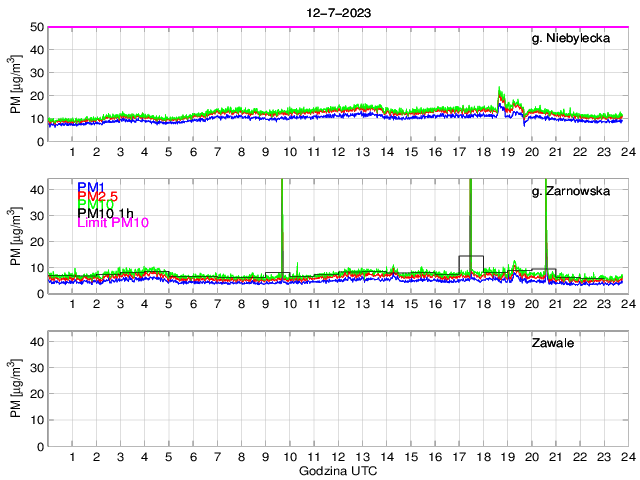Click the Zawale station label
Image resolution: width=640 pixels, height=480 pixels.
tap(551, 344)
